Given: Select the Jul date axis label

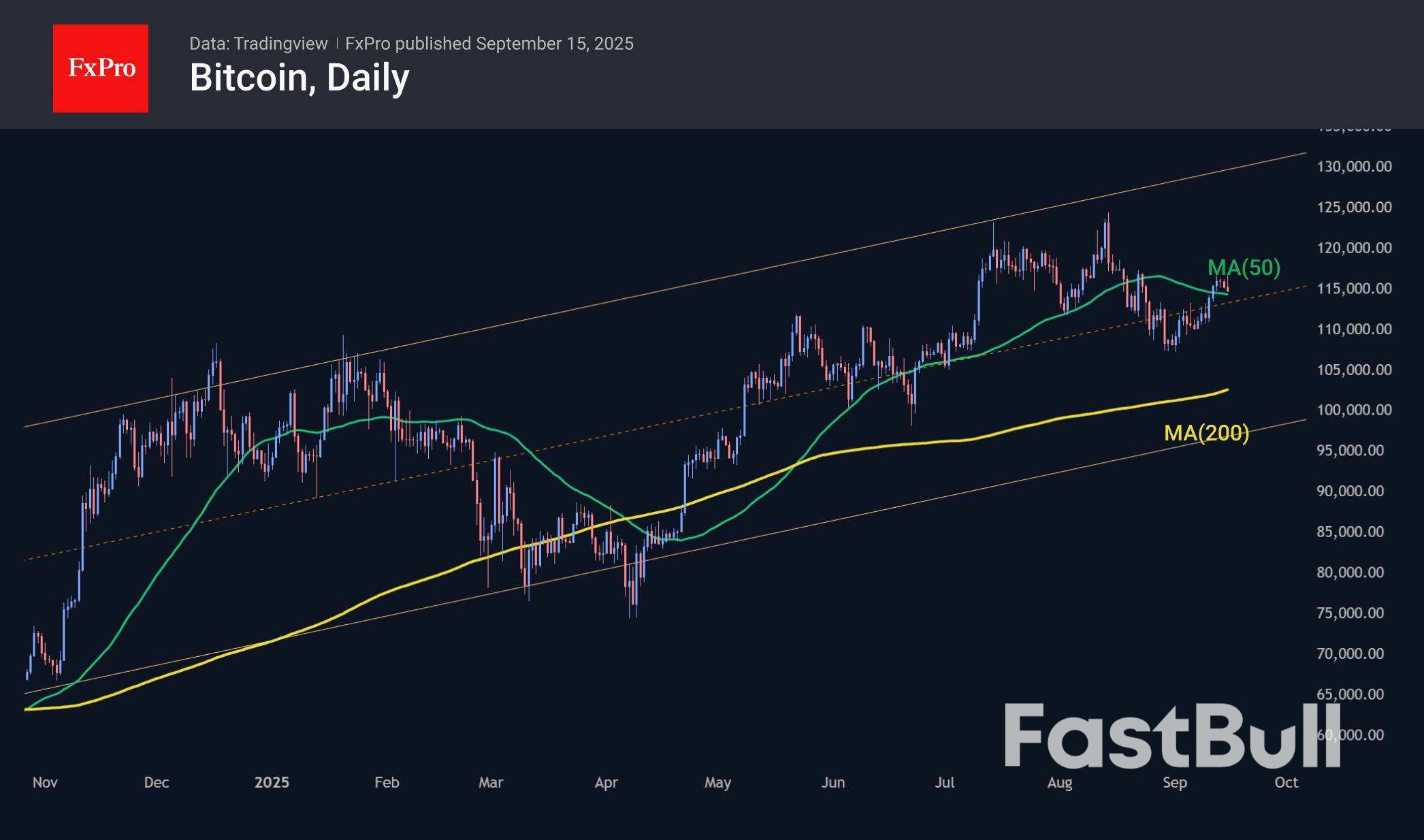Looking at the screenshot, I should pyautogui.click(x=944, y=782).
